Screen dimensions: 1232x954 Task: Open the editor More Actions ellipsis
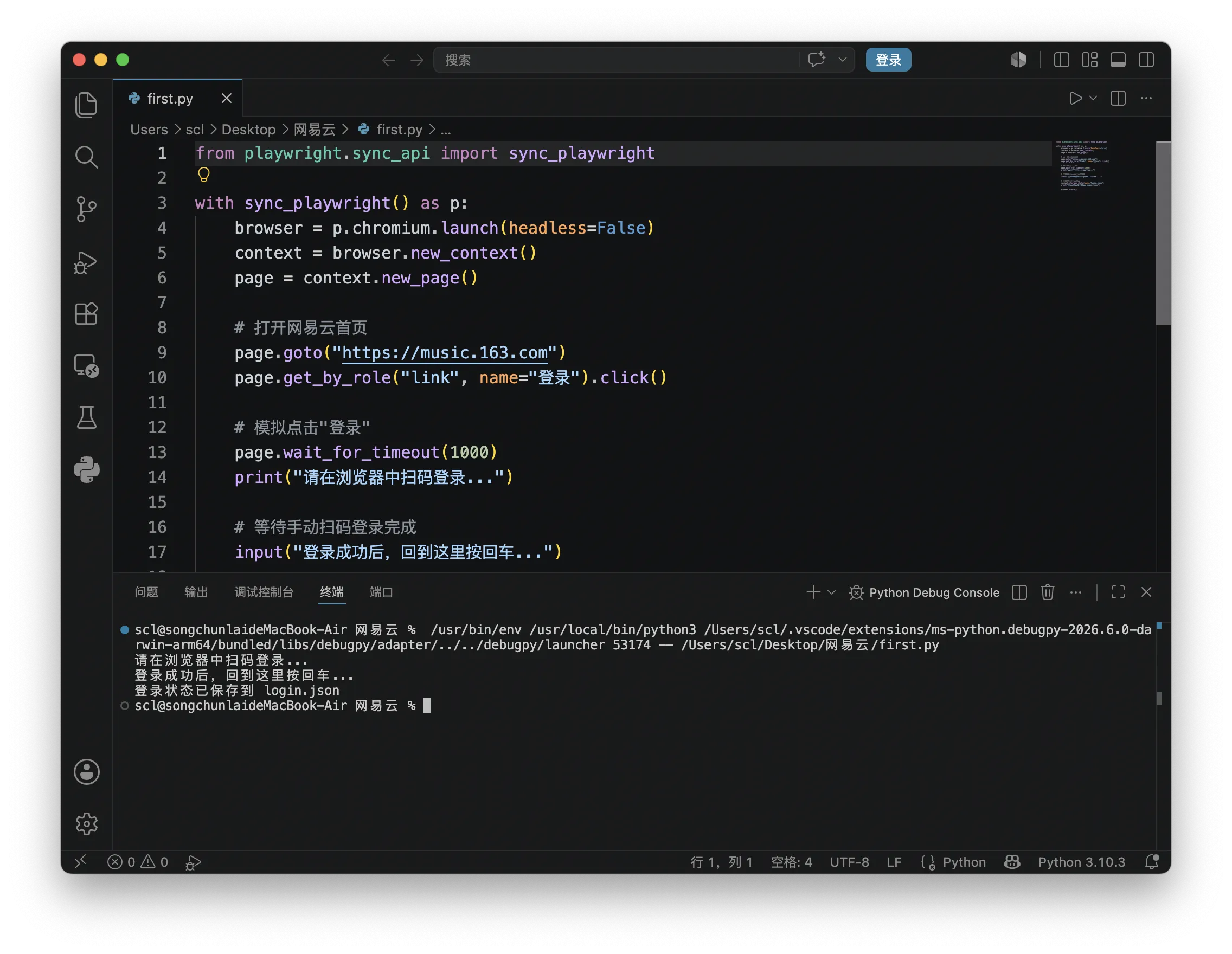click(1146, 98)
